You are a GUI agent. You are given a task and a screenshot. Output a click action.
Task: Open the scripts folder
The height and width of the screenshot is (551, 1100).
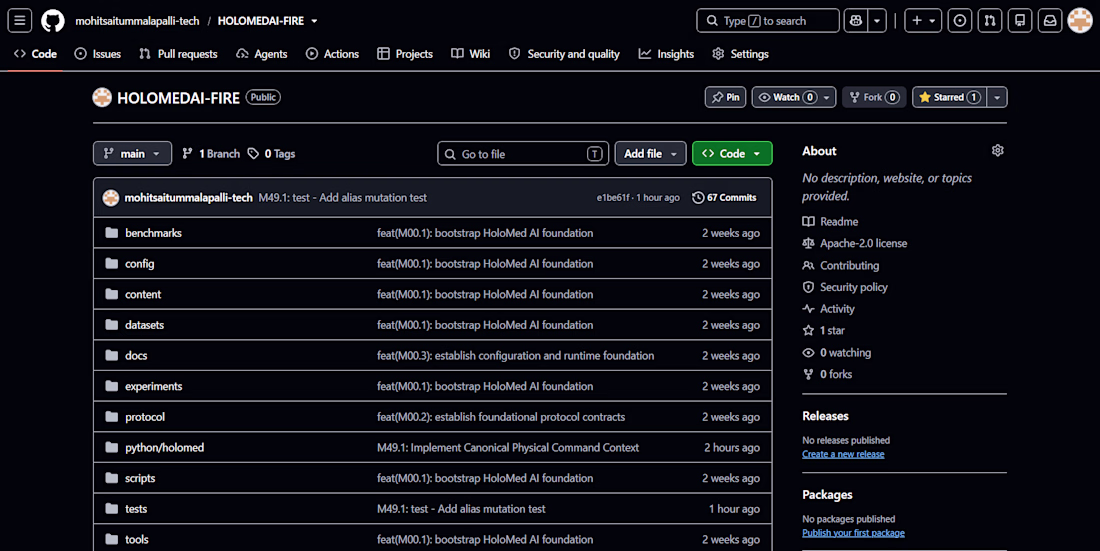tap(140, 478)
